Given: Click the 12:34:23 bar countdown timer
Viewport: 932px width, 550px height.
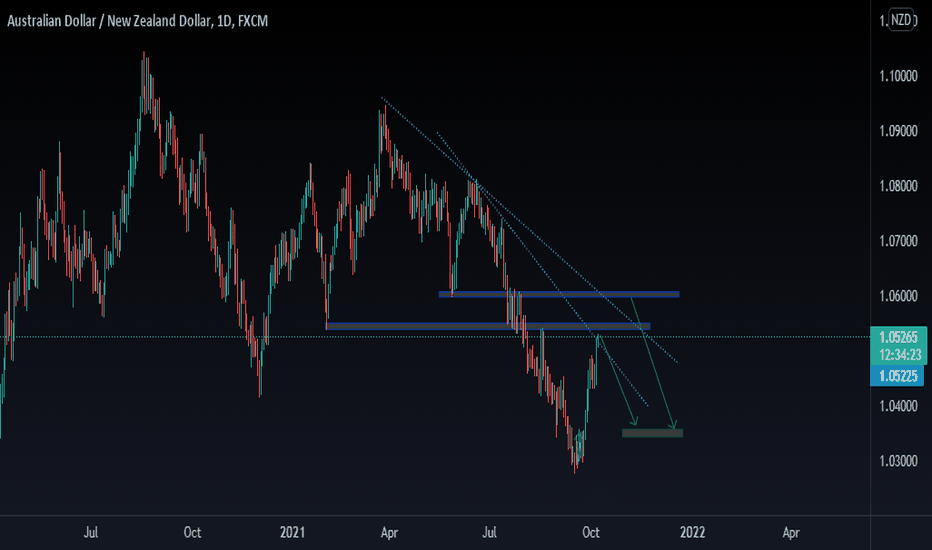Looking at the screenshot, I should tap(898, 355).
